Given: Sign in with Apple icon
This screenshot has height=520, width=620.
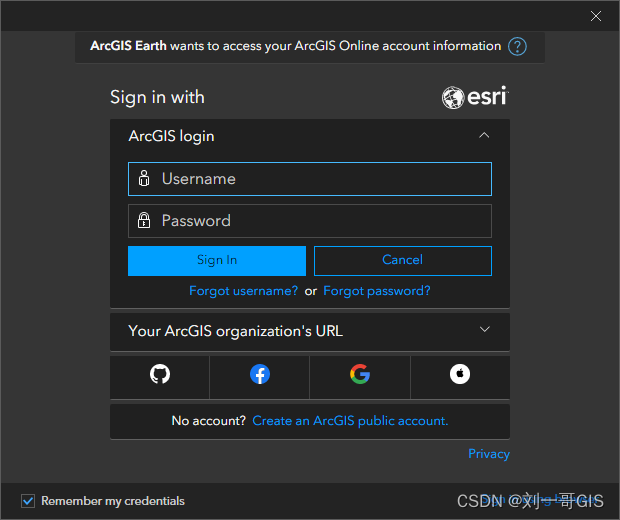Looking at the screenshot, I should point(460,374).
